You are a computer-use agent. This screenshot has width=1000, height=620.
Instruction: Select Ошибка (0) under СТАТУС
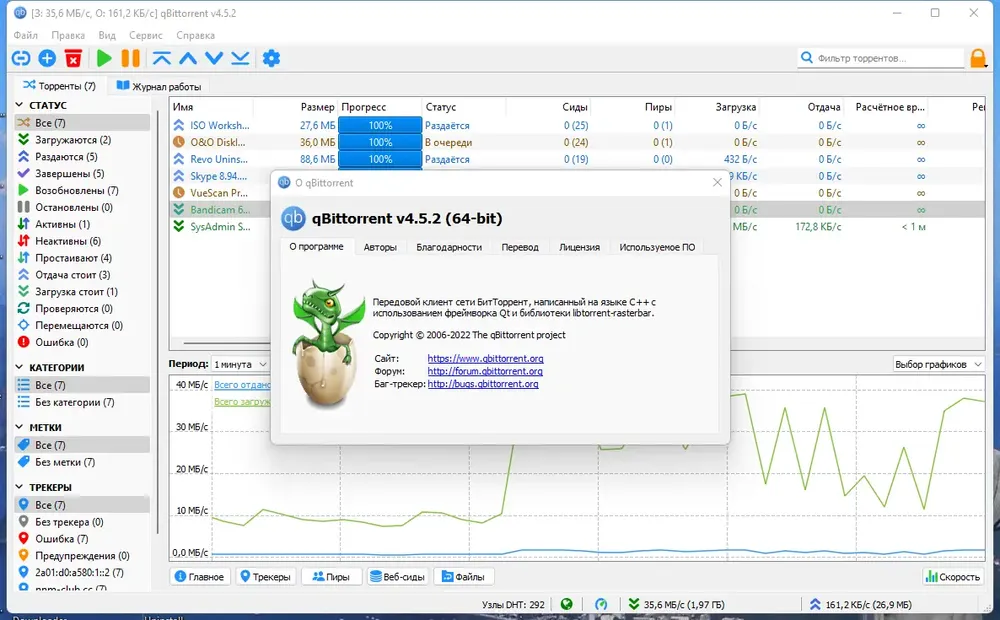tap(82, 343)
